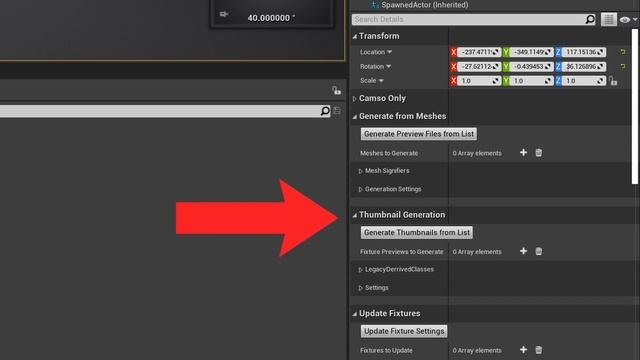This screenshot has width=640, height=360.
Task: Expand the Camso Only section
Action: (x=354, y=98)
